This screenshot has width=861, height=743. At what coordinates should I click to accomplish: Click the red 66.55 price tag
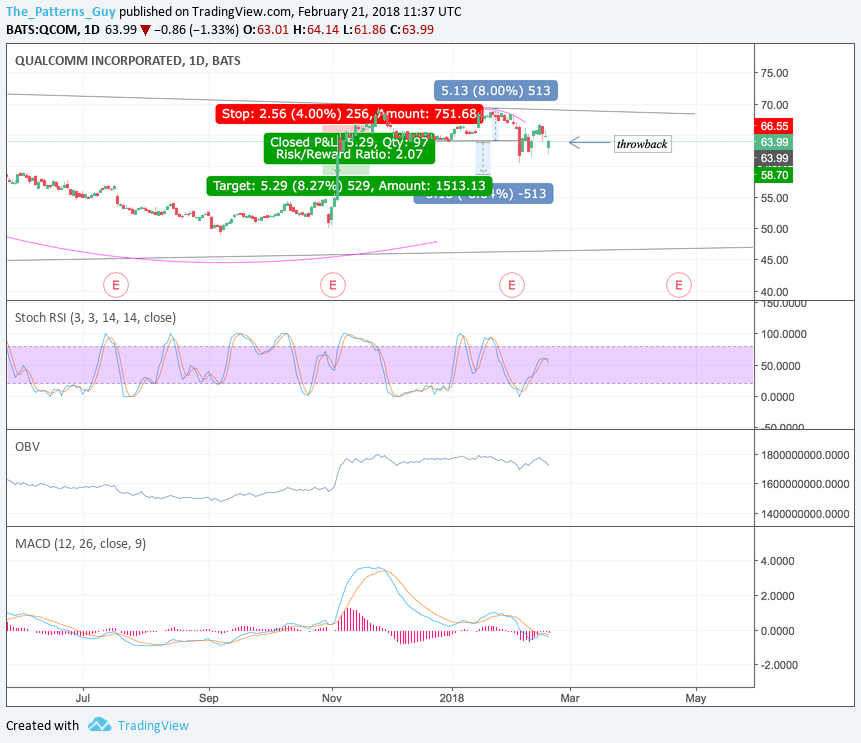coord(774,126)
